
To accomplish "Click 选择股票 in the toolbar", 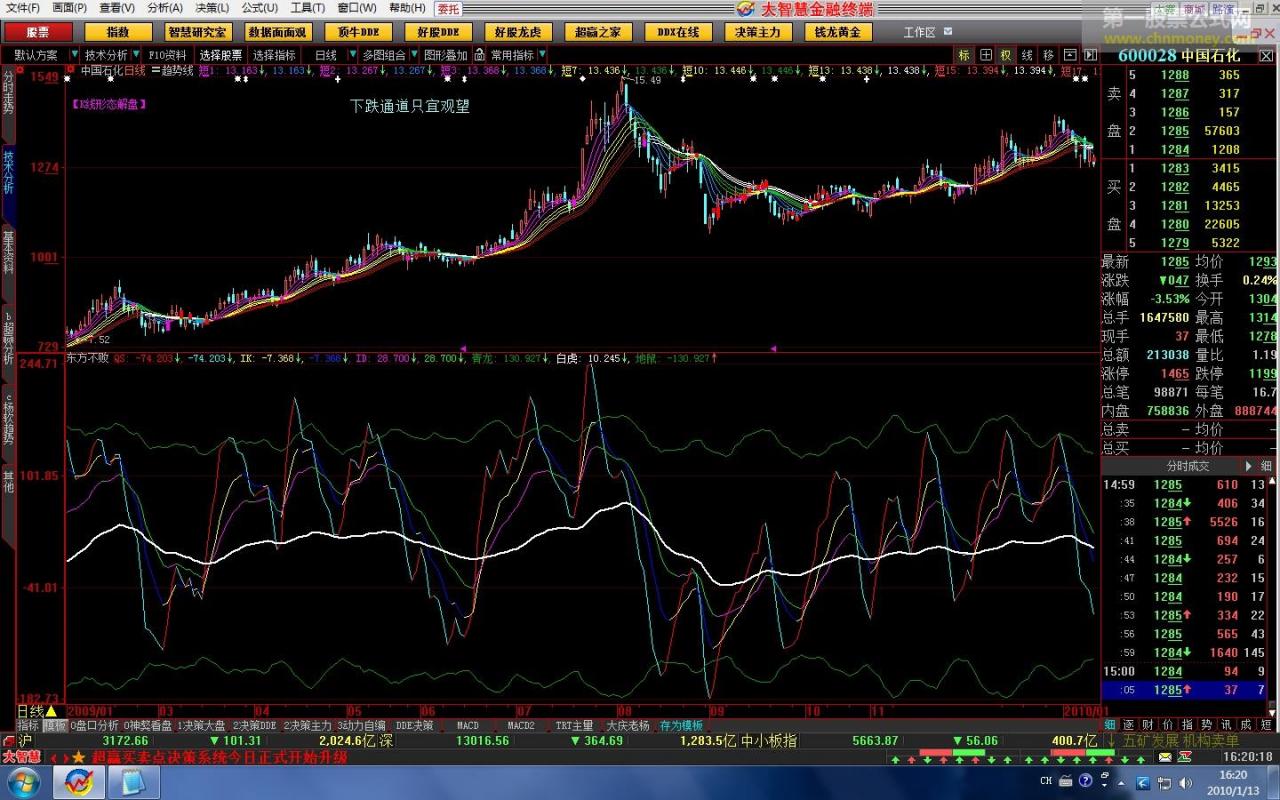I will pos(221,55).
